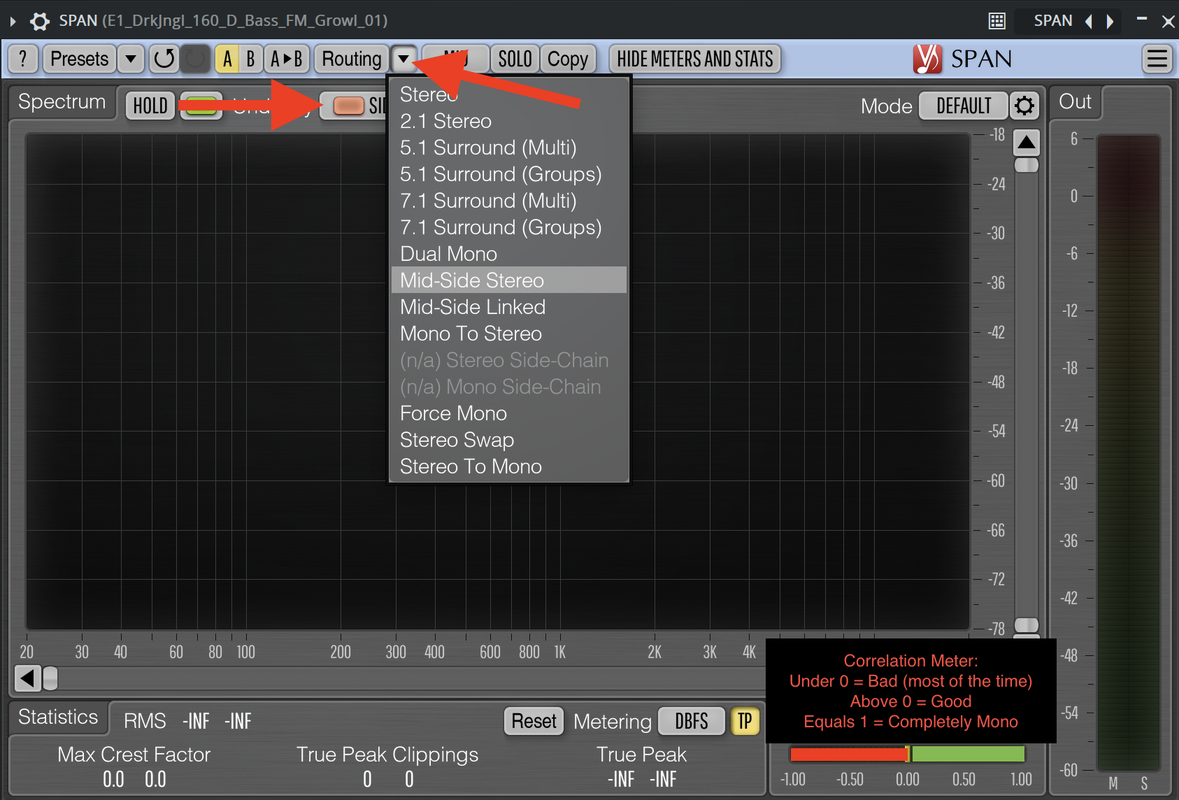Go to next plugin with right arrow
This screenshot has width=1179, height=800.
1110,21
